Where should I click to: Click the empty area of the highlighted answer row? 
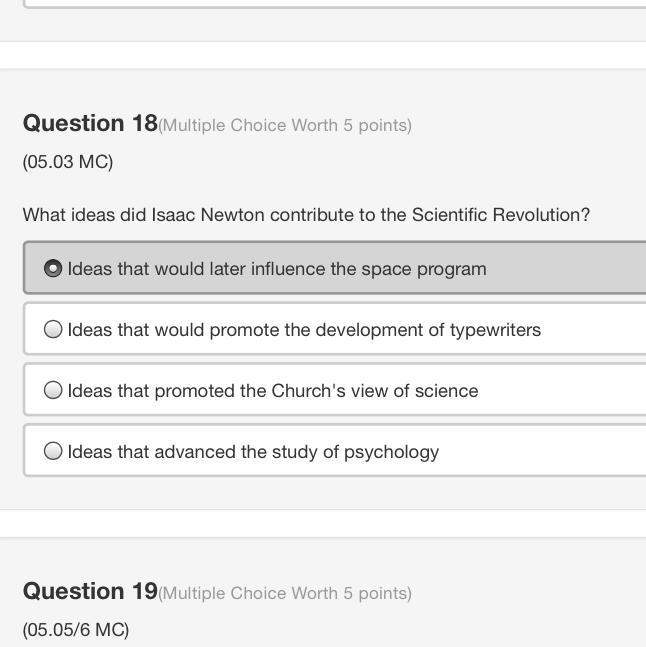click(570, 269)
